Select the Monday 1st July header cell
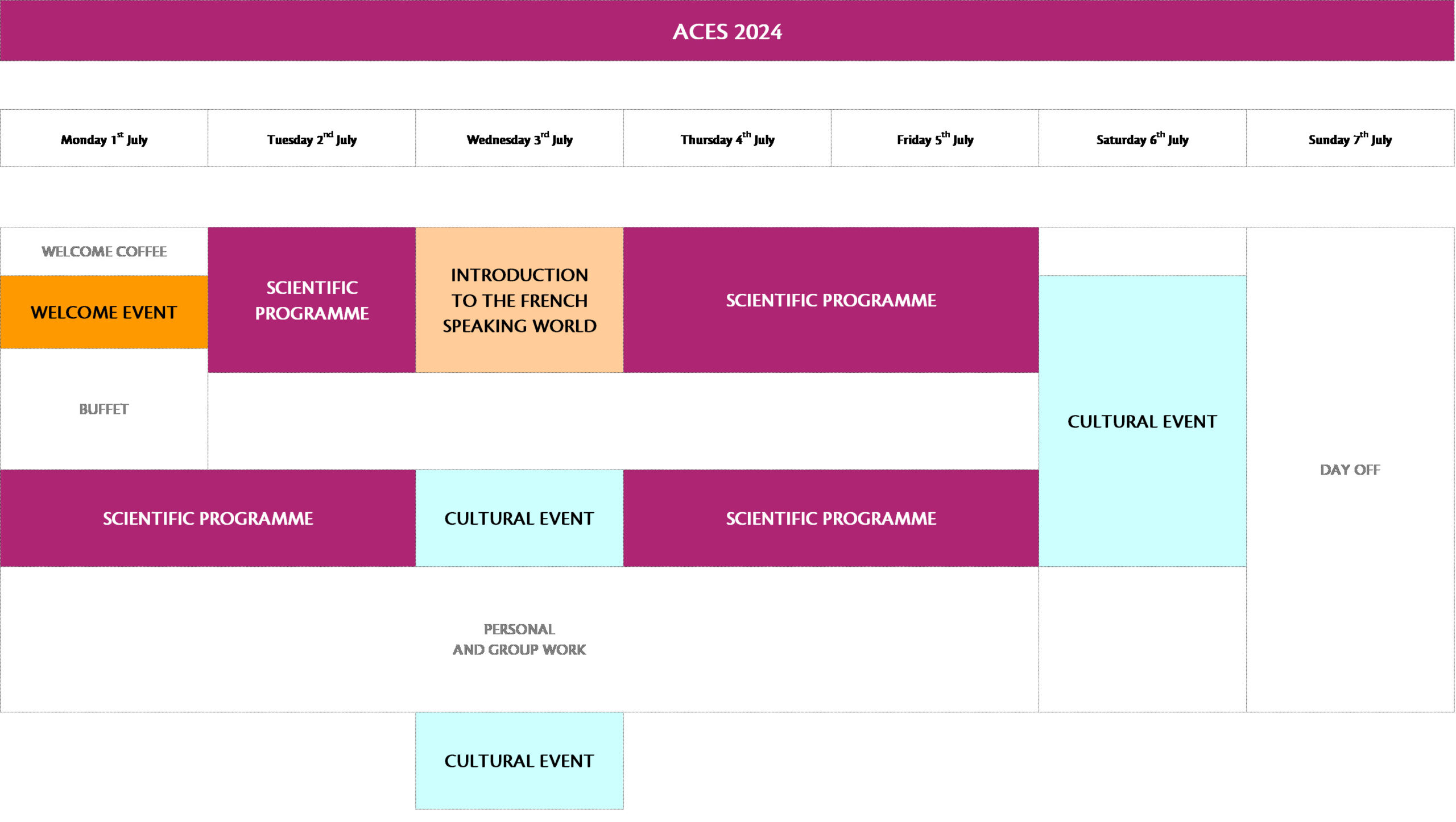1456x822 pixels. [x=104, y=139]
